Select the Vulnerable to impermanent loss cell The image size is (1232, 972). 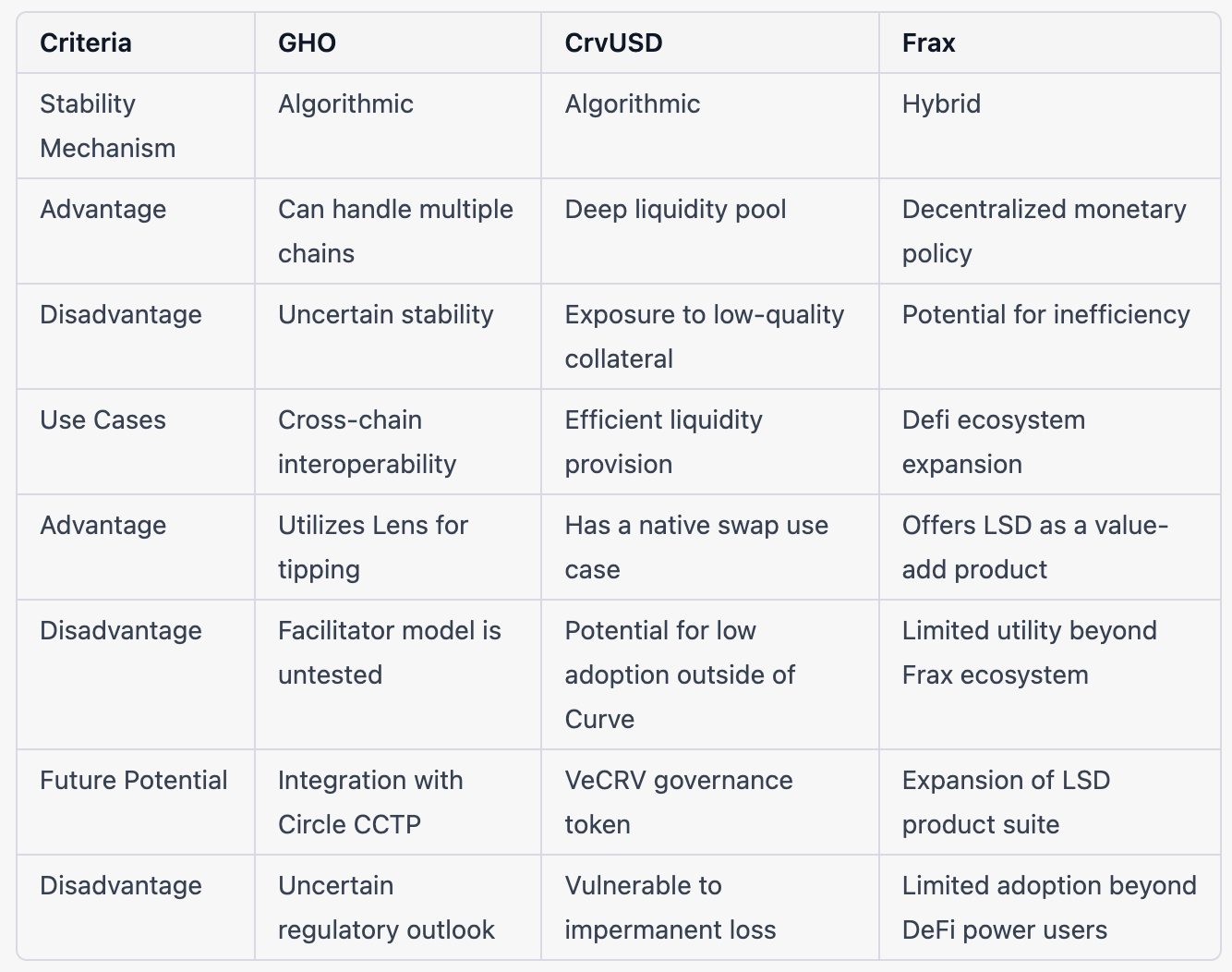(x=670, y=907)
